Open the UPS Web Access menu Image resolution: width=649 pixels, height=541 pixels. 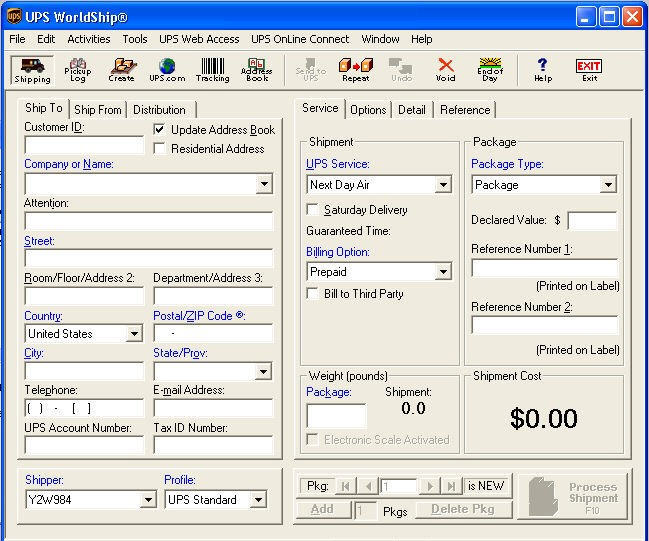(199, 39)
